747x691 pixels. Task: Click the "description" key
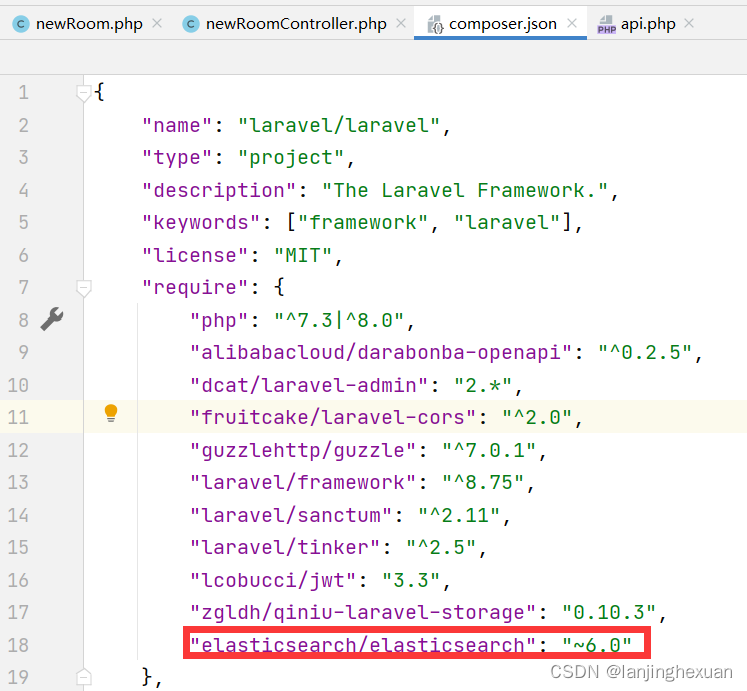219,191
